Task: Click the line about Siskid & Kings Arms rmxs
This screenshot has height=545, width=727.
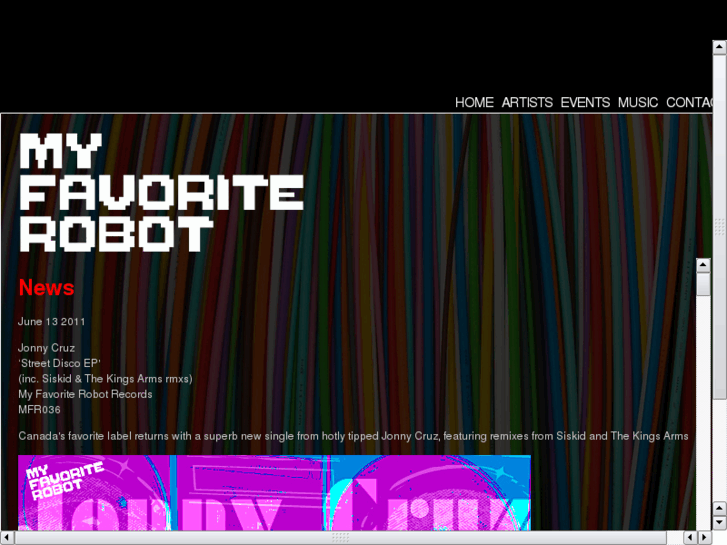Action: pos(105,378)
